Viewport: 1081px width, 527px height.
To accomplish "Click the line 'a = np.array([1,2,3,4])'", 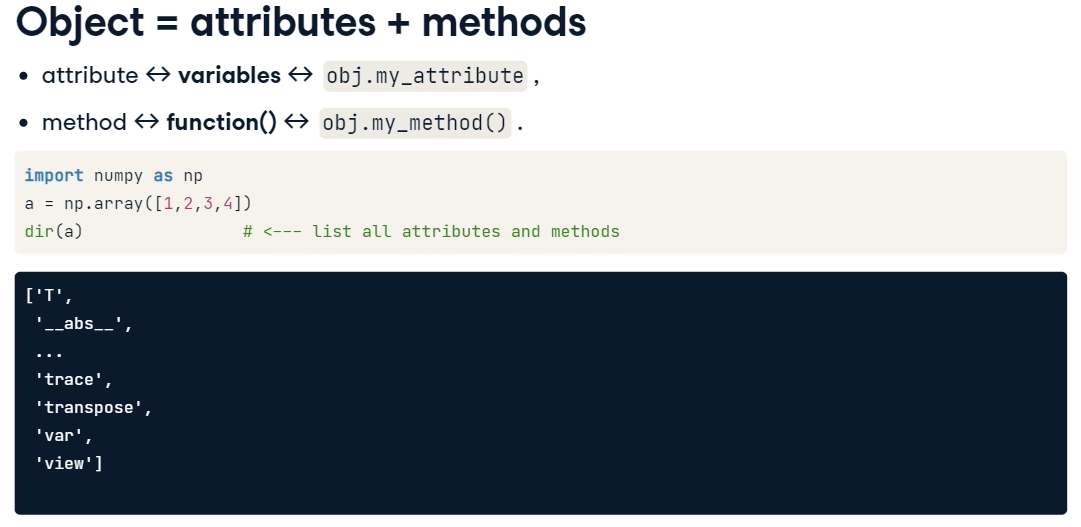I will pos(139,203).
